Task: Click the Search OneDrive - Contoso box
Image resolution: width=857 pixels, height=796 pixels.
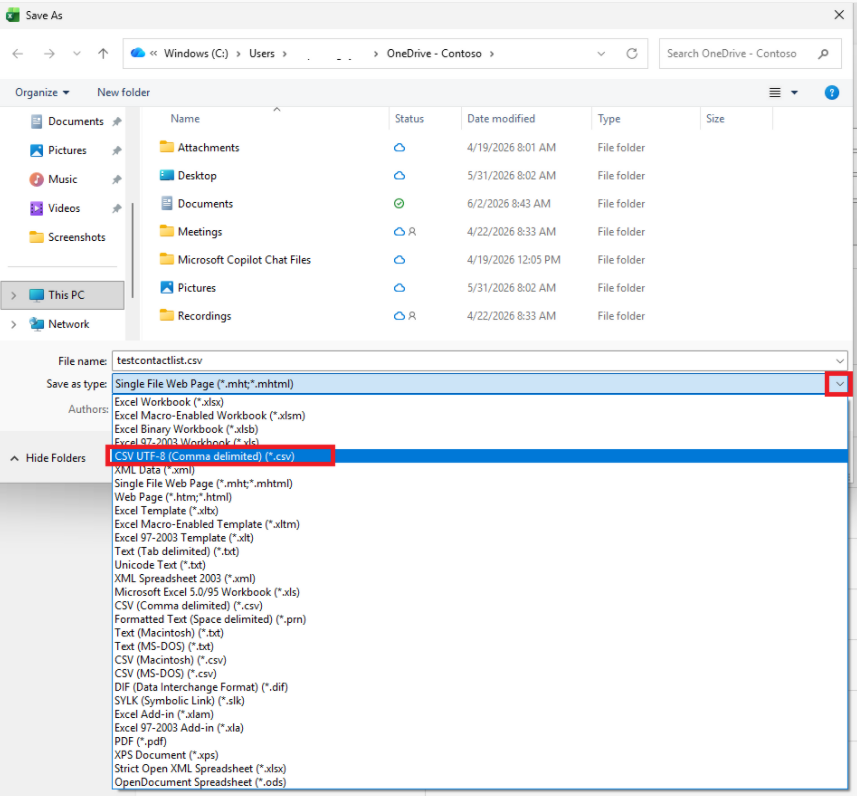Action: [x=750, y=54]
